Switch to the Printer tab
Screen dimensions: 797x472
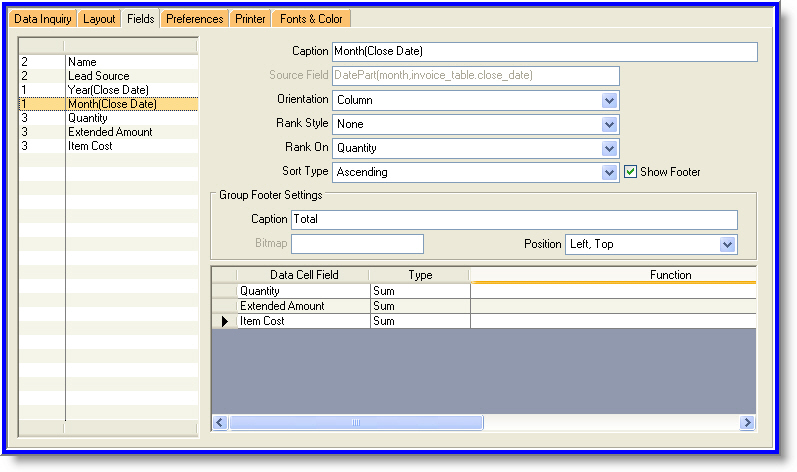click(x=249, y=19)
